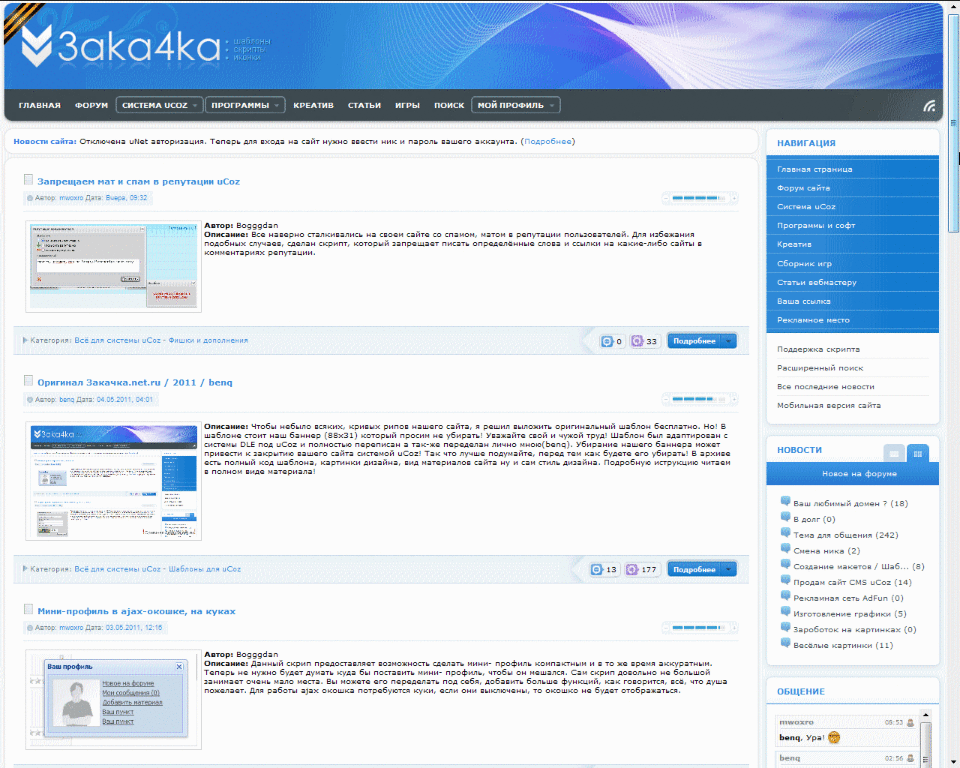
Task: Open the Программы dropdown in navbar
Action: [247, 105]
